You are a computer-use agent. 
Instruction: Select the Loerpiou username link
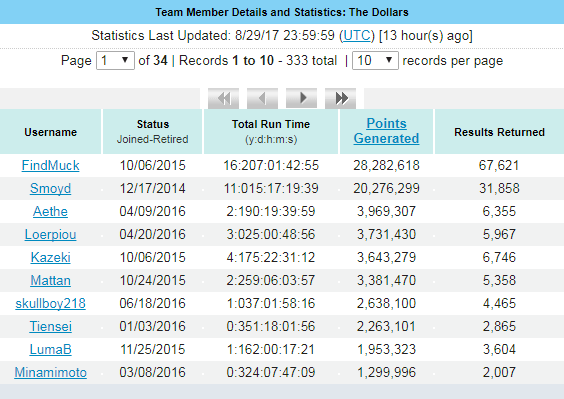coord(50,235)
